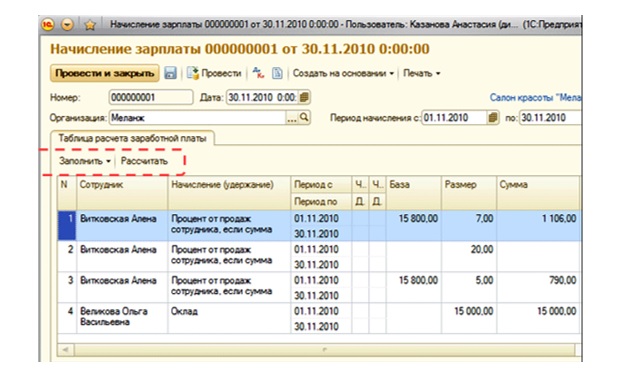Click ellipsis select button in Организация

click(292, 118)
